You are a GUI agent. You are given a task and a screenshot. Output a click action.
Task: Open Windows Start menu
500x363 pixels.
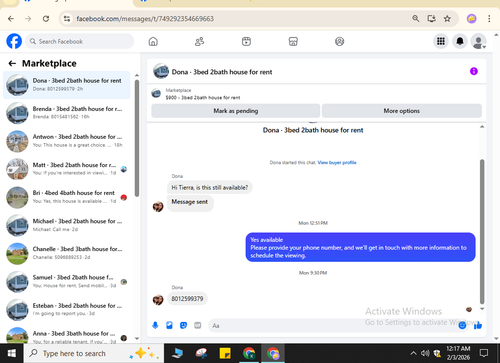tap(12, 353)
